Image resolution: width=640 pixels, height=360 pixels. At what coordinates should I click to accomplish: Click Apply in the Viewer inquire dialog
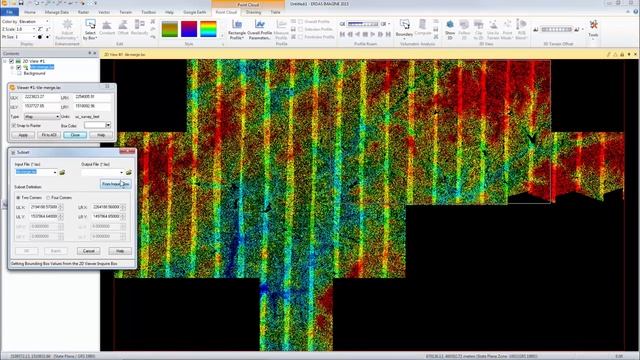tap(23, 135)
